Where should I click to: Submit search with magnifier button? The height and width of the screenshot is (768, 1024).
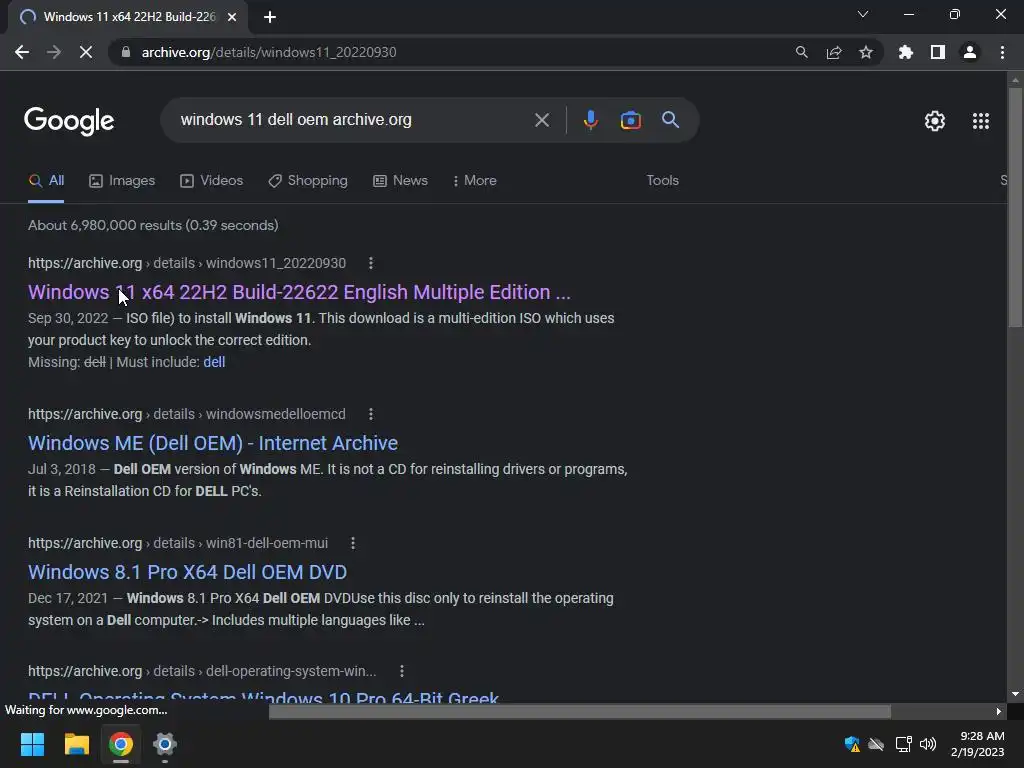[x=670, y=120]
